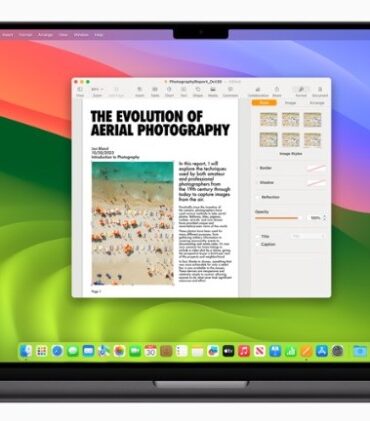370x421 pixels.
Task: Open Music from the Dock
Action: (244, 351)
